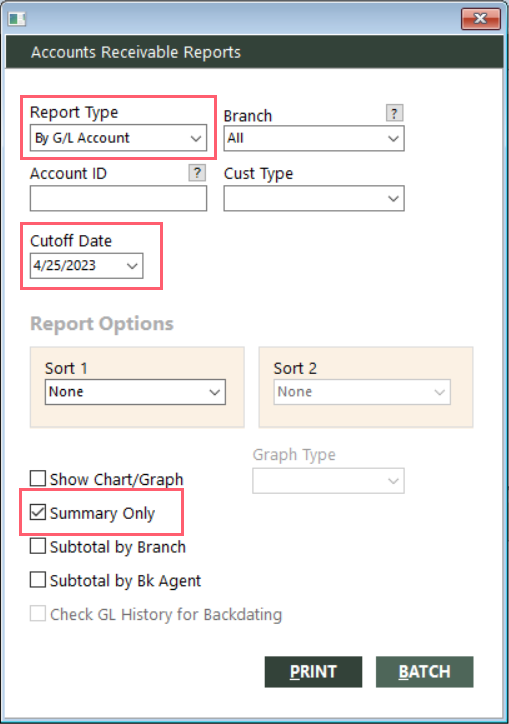The height and width of the screenshot is (724, 509).
Task: Click the BATCH button
Action: (x=424, y=672)
